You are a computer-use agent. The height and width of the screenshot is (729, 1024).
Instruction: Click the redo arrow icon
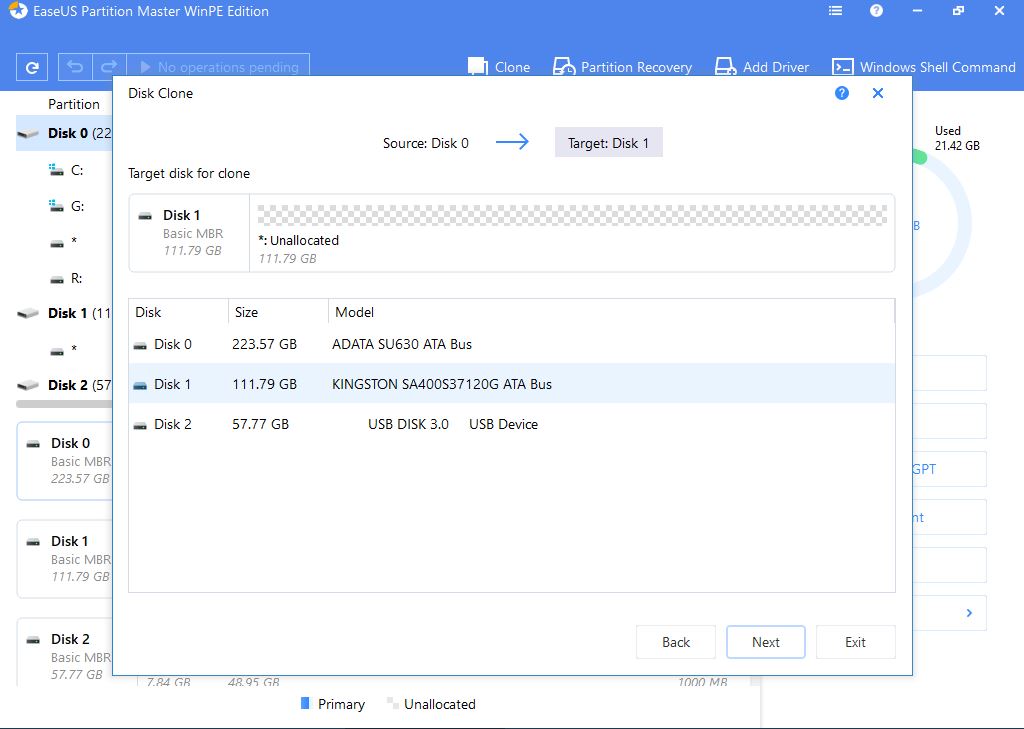[110, 67]
